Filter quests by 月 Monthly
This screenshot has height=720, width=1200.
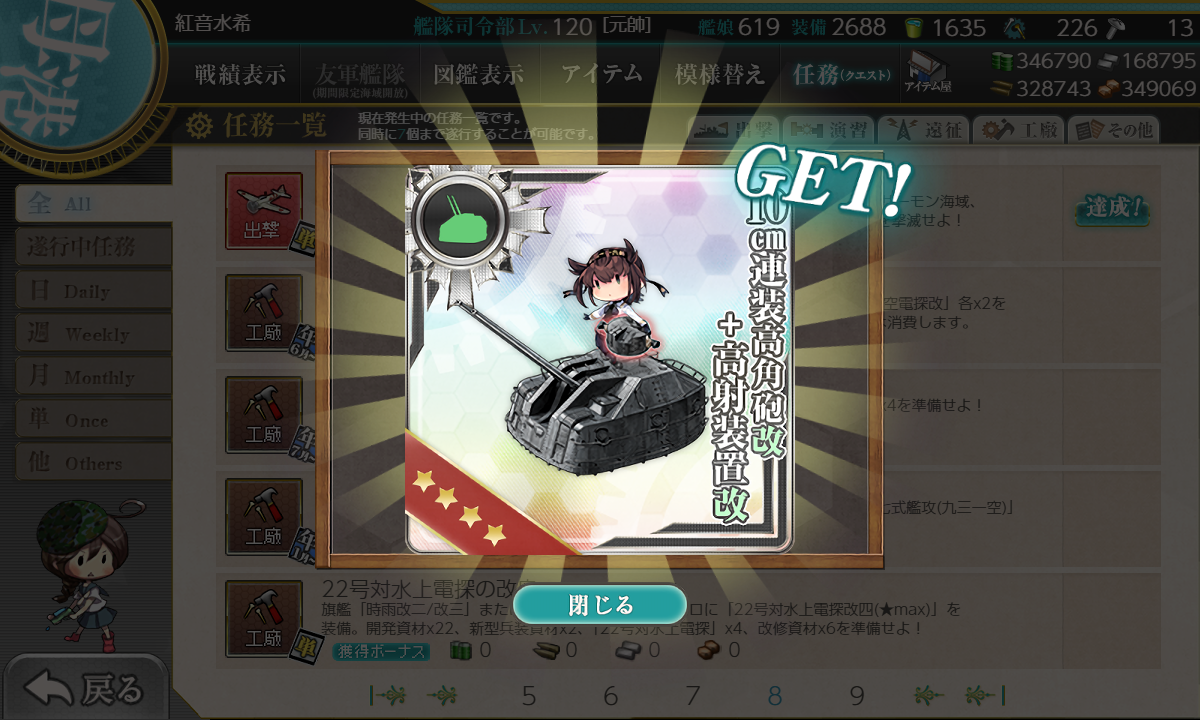coord(92,377)
